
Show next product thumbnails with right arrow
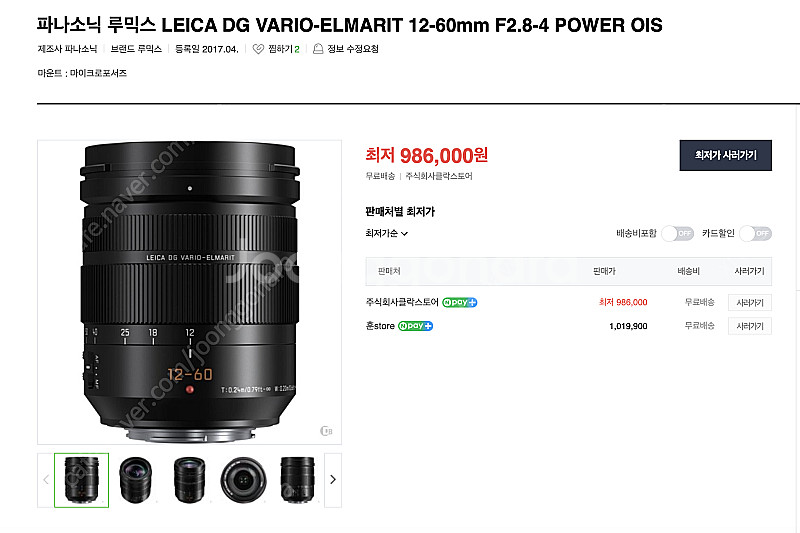click(333, 479)
